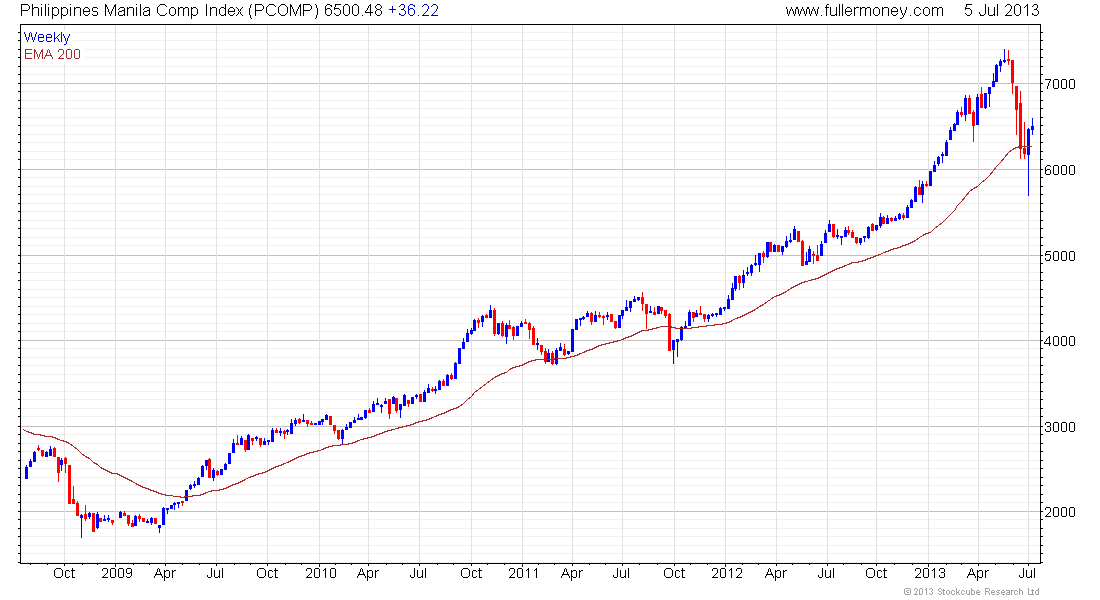Click the Philippines Manila Comp Index title
The height and width of the screenshot is (600, 1100).
point(169,11)
